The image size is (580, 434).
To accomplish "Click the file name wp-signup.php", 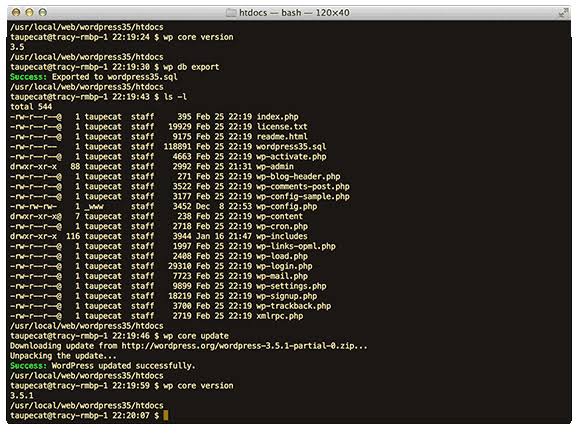I will (287, 296).
